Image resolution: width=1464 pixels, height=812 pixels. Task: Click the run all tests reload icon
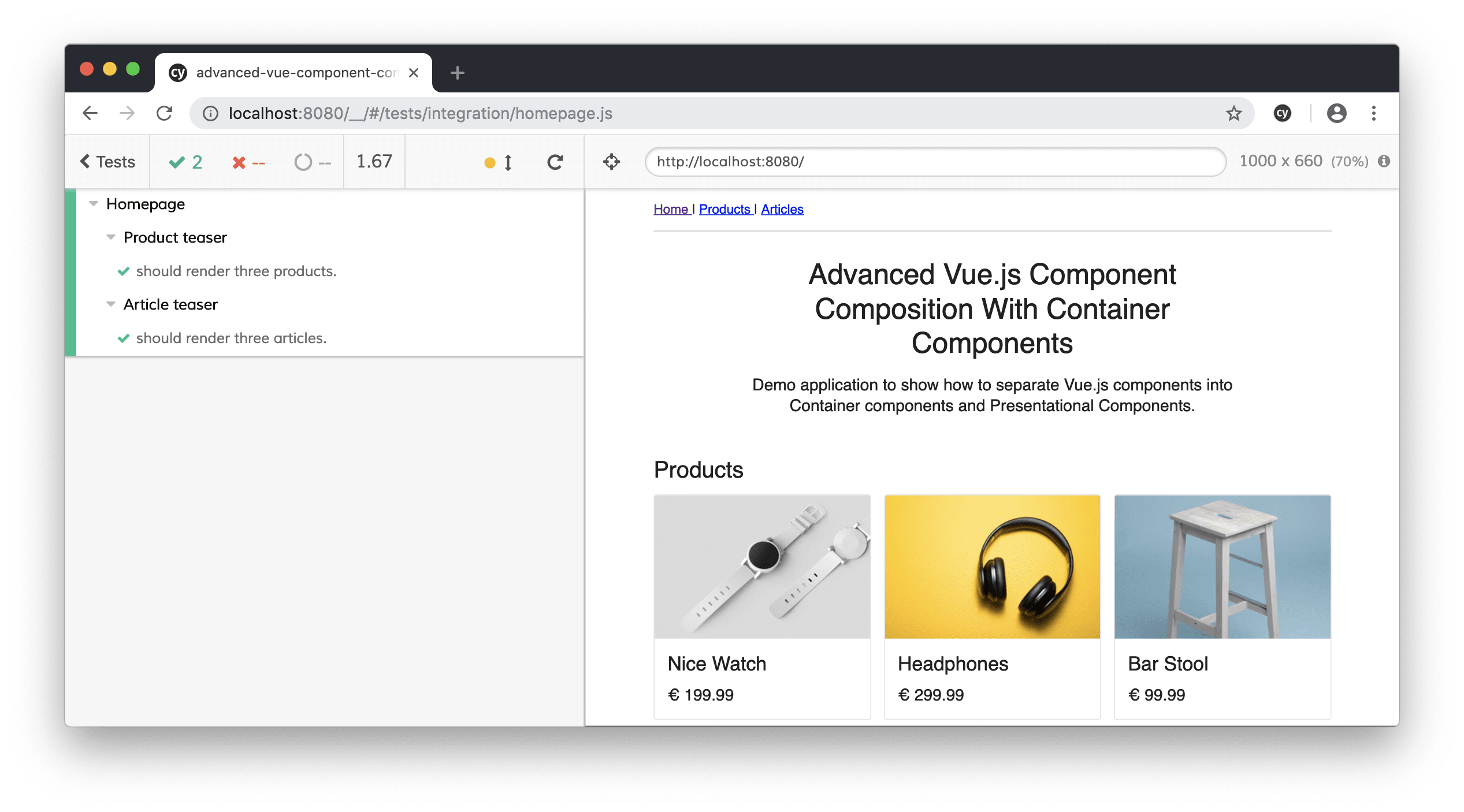tap(555, 162)
